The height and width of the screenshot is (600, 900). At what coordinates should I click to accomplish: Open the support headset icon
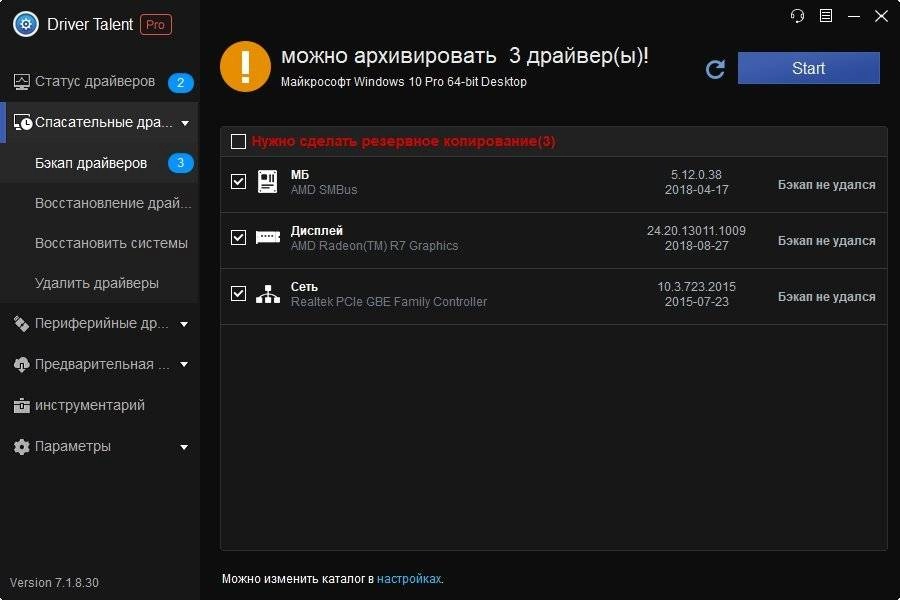pos(797,16)
